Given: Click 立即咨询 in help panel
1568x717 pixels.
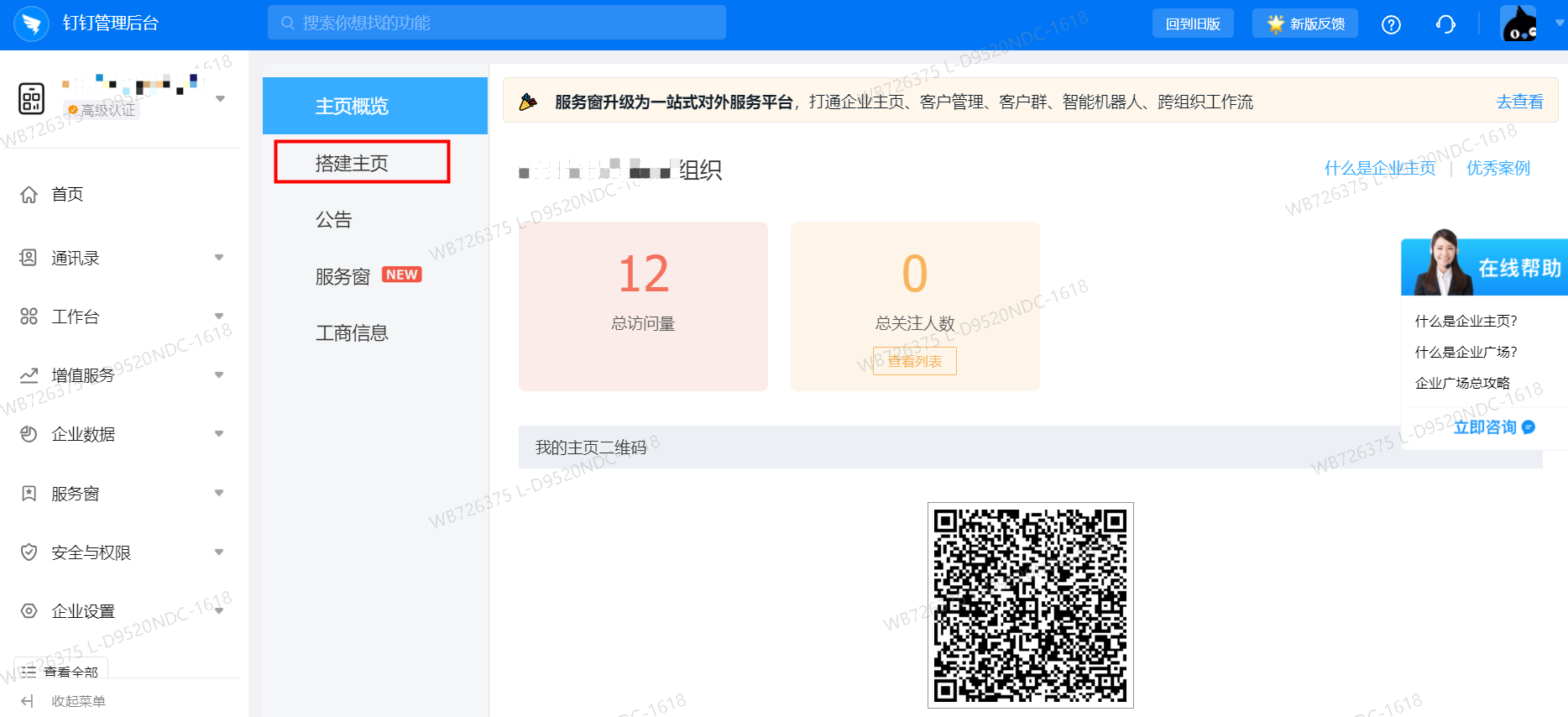Looking at the screenshot, I should click(x=1494, y=427).
